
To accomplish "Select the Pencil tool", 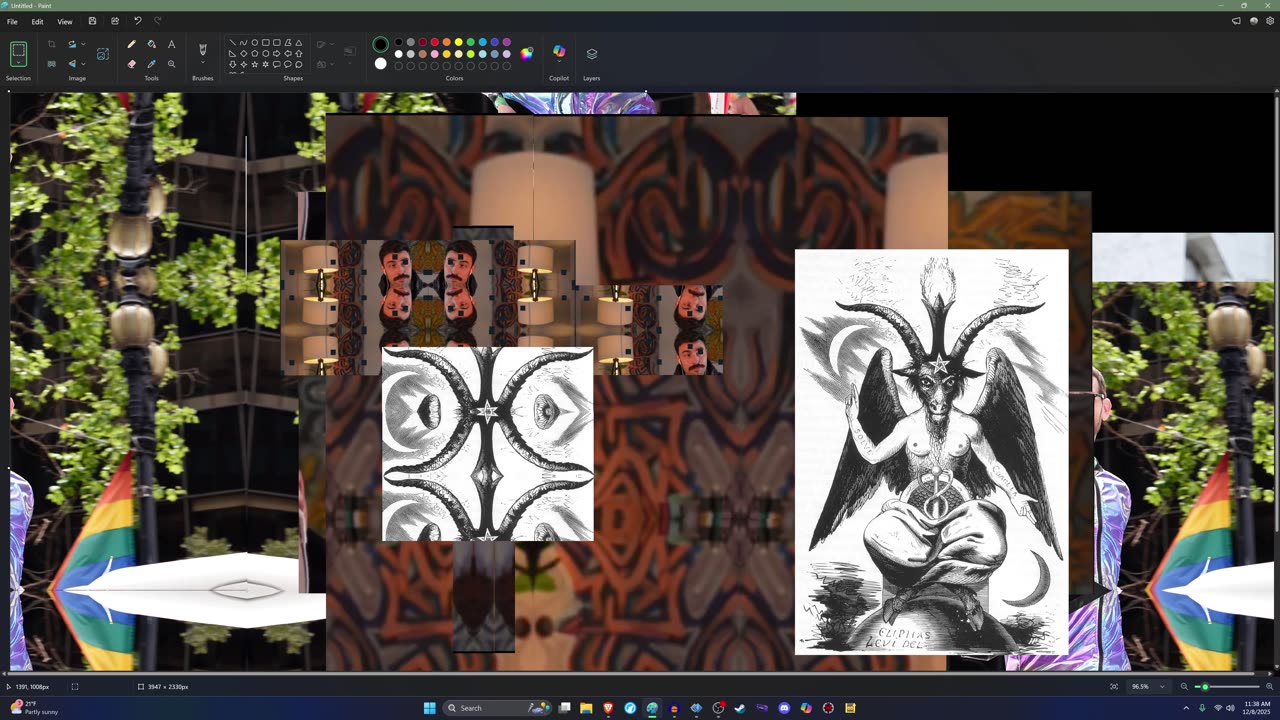I will pos(131,44).
